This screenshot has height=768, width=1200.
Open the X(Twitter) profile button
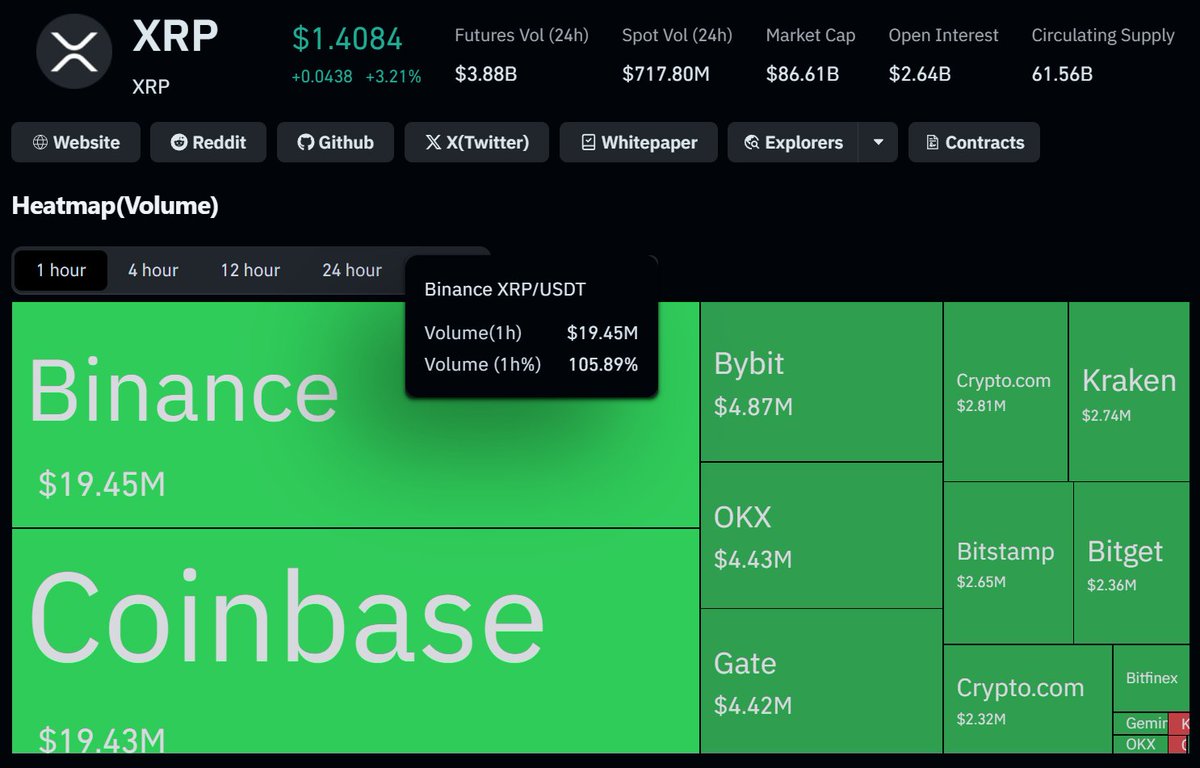[477, 142]
